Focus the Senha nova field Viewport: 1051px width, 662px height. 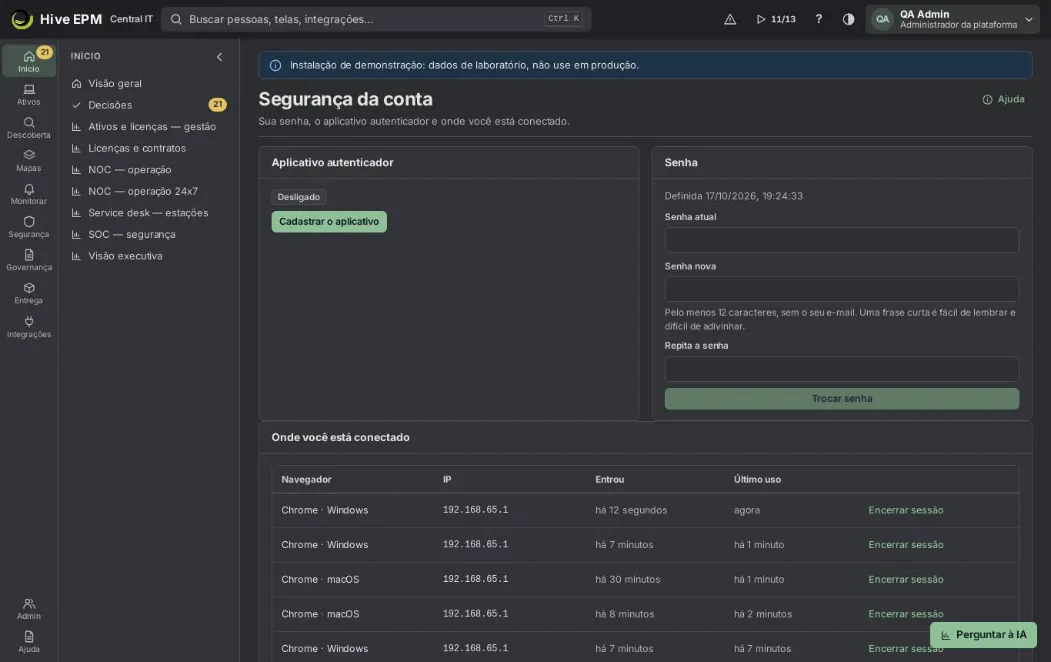842,289
